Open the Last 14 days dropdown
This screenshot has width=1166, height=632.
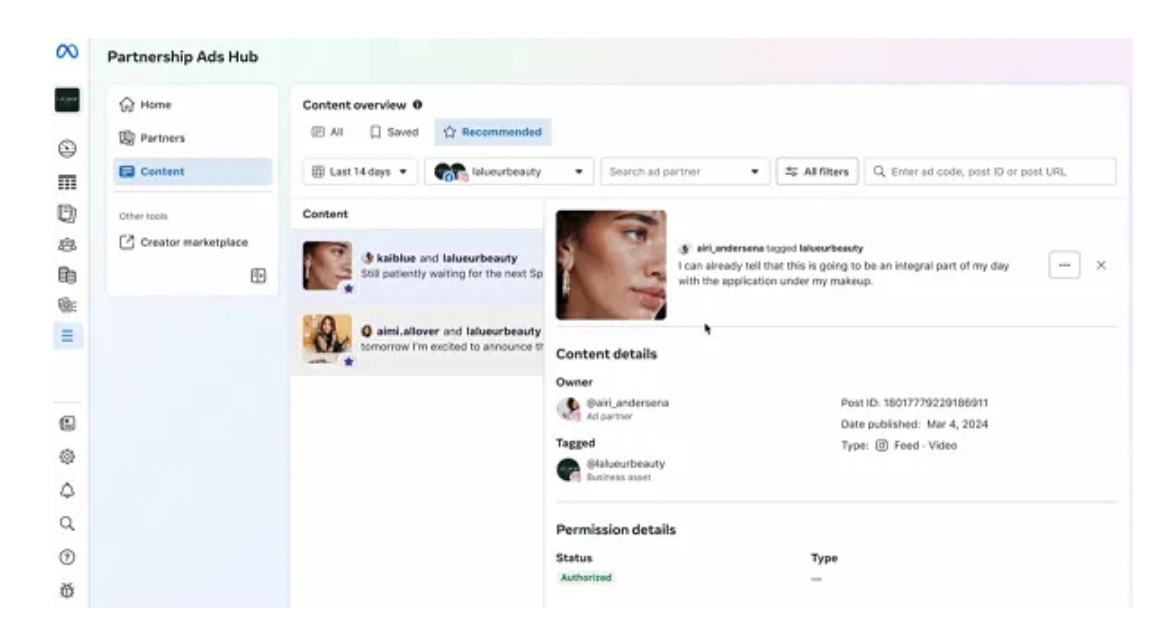[360, 172]
